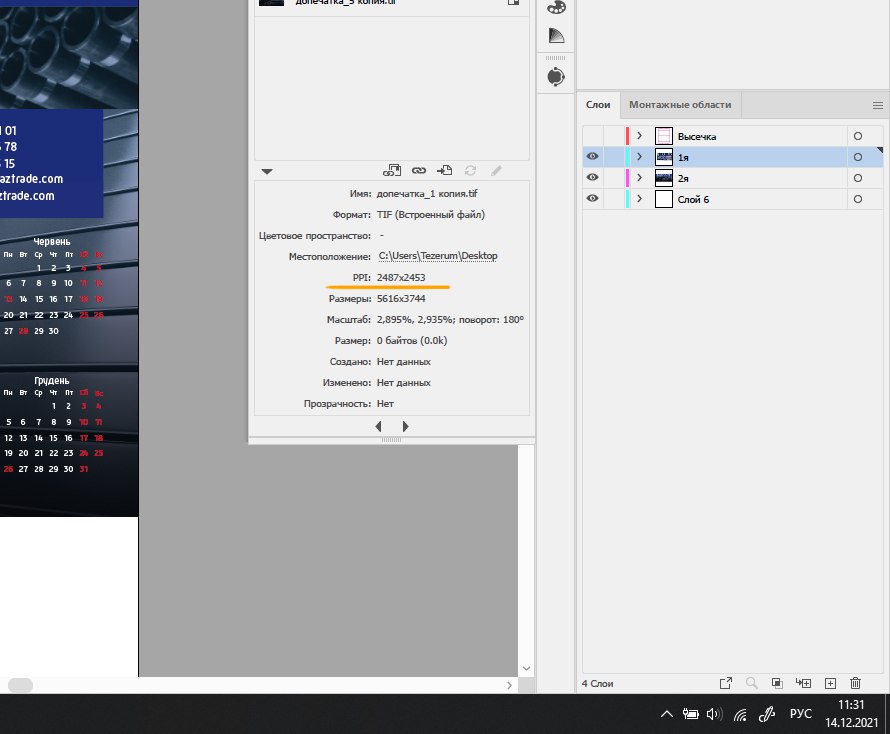Image resolution: width=890 pixels, height=734 pixels.
Task: Expand layer Высечка chevron
Action: [640, 136]
